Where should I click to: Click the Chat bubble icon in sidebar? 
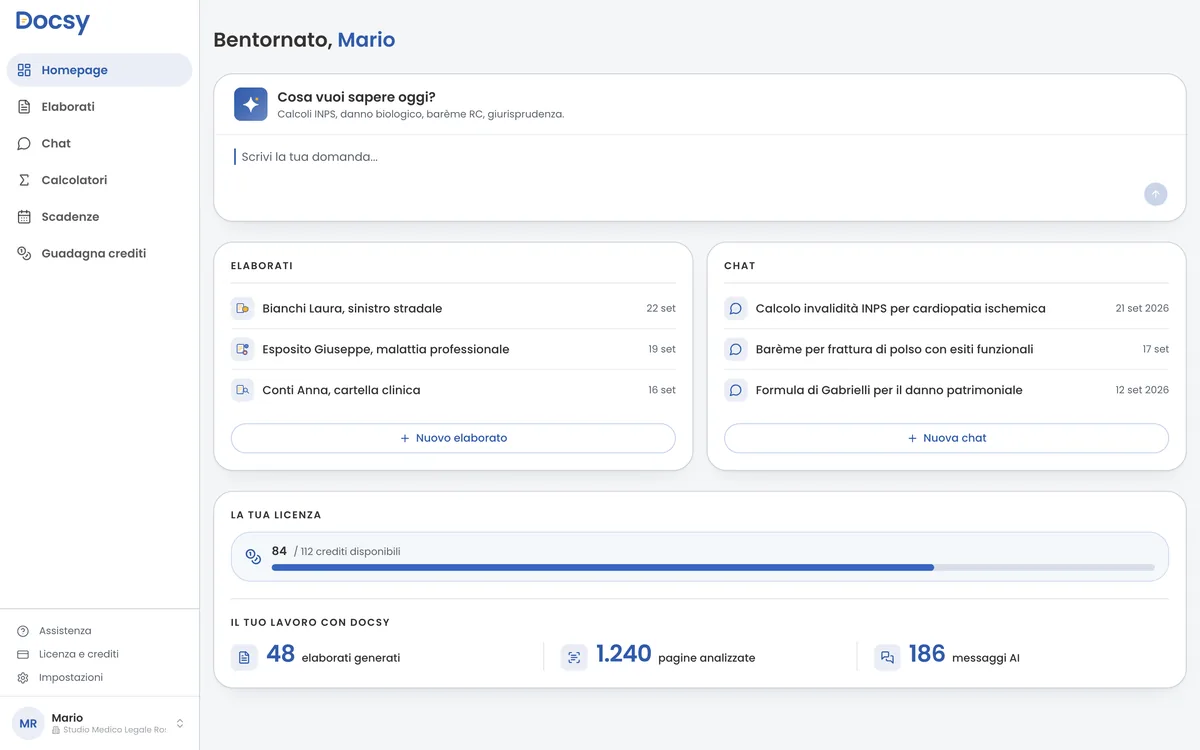[x=24, y=144]
